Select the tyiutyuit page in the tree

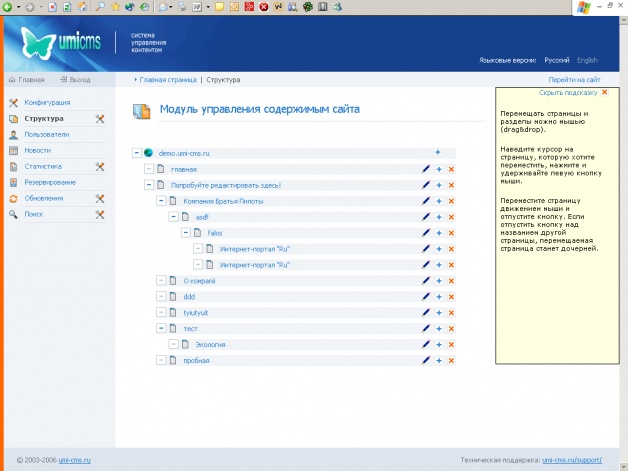click(x=195, y=312)
